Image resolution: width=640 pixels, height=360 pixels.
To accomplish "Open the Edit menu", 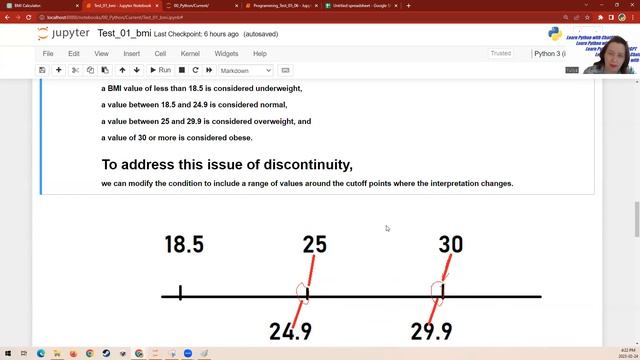I will (x=74, y=53).
